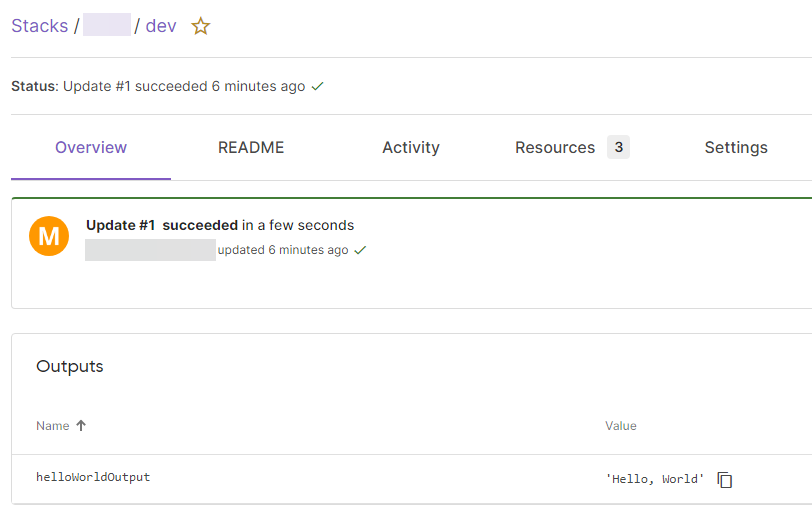Open the redacted project name breadcrumb
Screen dimensions: 812x522
click(x=107, y=26)
